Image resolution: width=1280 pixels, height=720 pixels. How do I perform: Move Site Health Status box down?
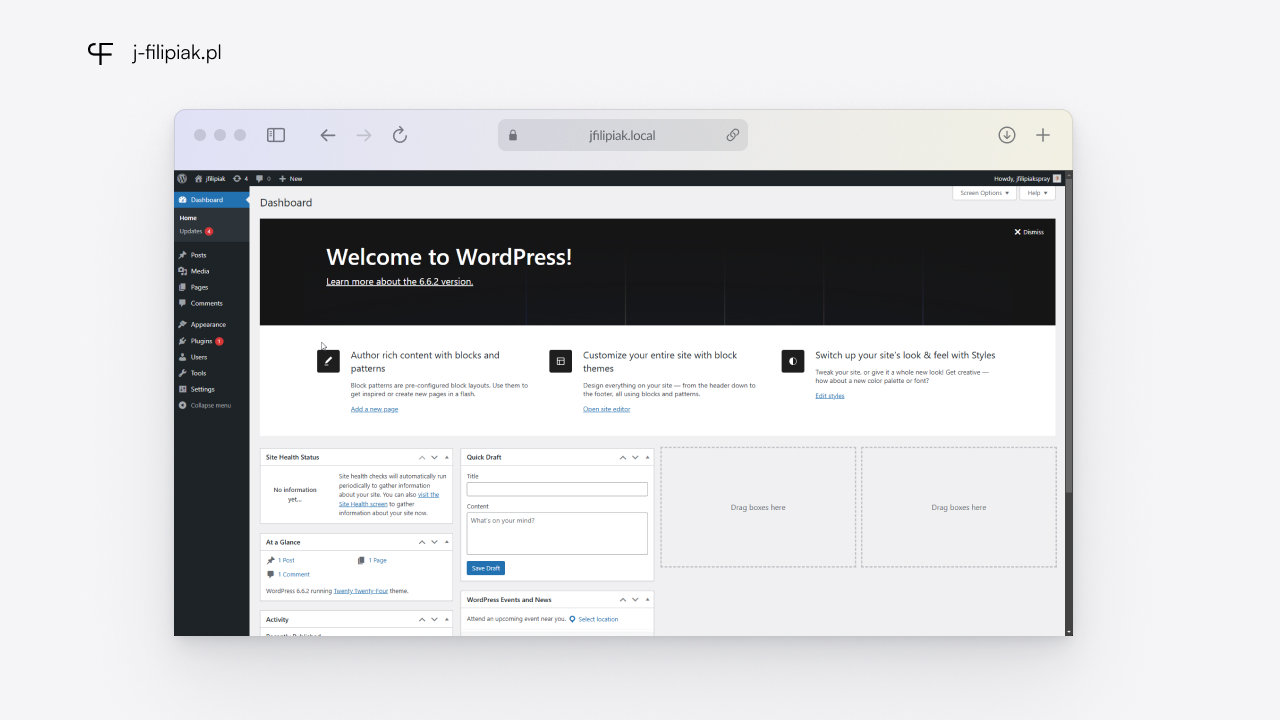pyautogui.click(x=435, y=457)
